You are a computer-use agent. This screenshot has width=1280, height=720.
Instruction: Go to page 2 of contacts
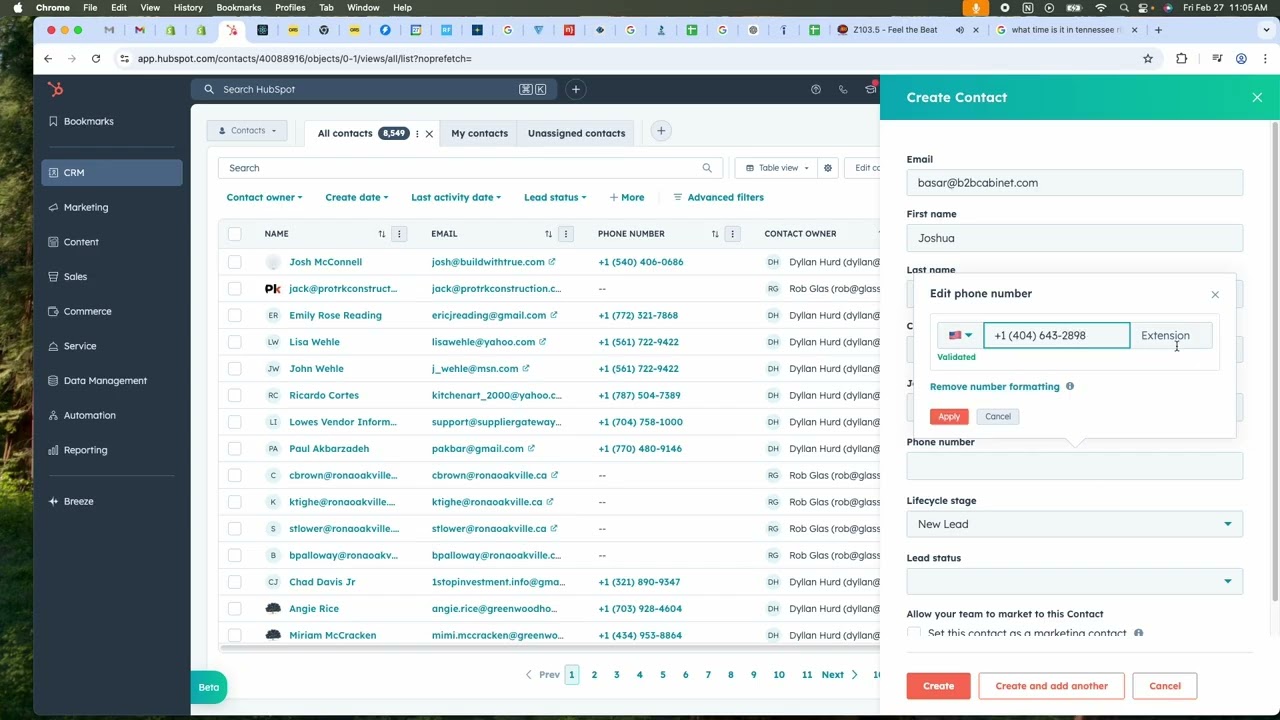coord(594,675)
